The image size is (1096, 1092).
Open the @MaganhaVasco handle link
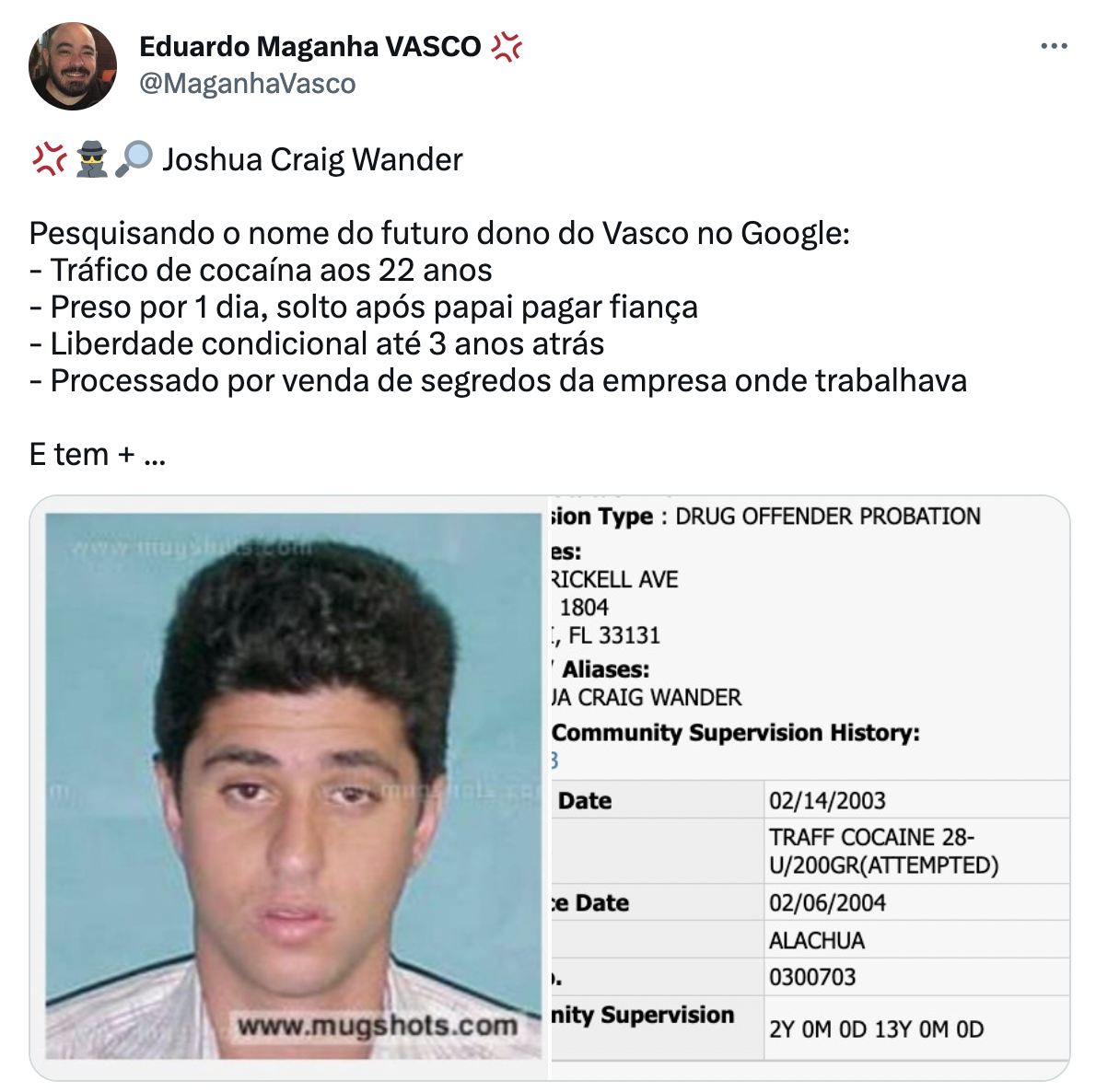coord(248,84)
